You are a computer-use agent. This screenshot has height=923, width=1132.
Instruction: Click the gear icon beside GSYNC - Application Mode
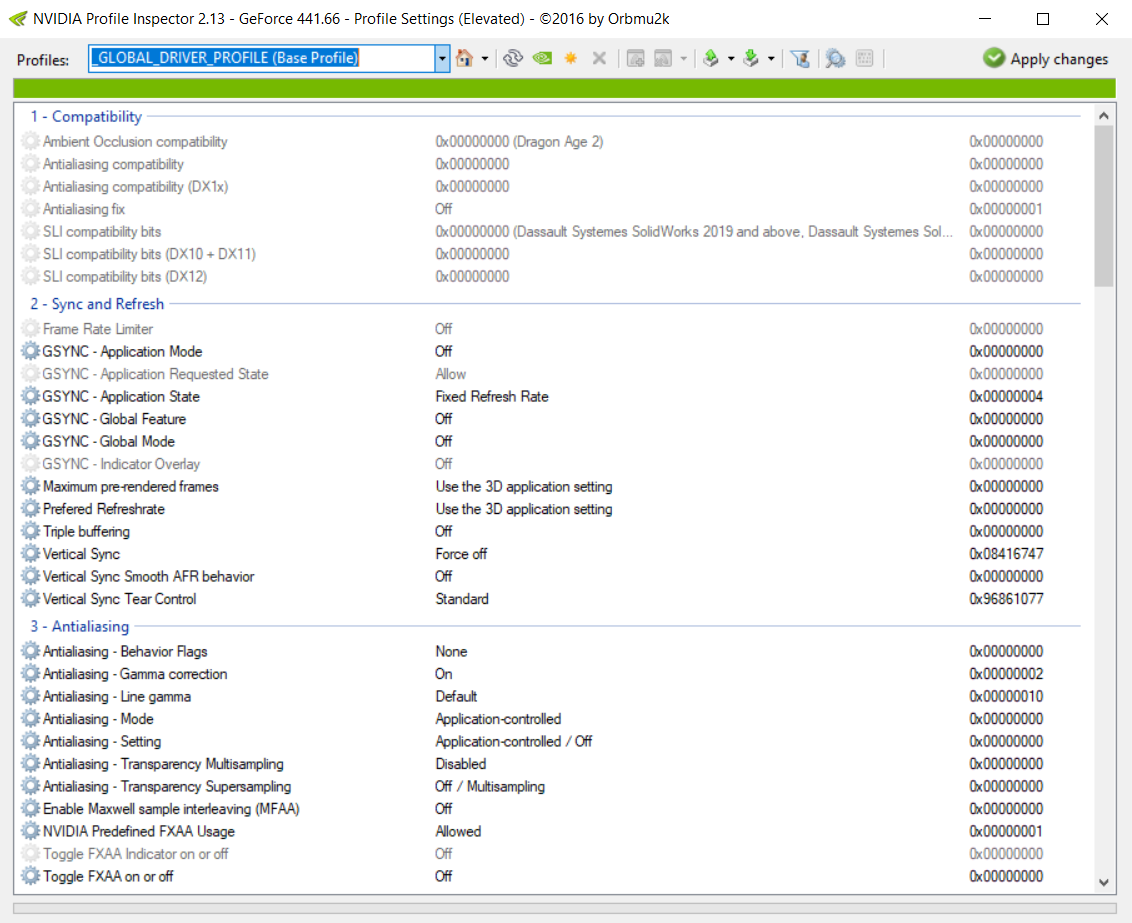pos(30,351)
